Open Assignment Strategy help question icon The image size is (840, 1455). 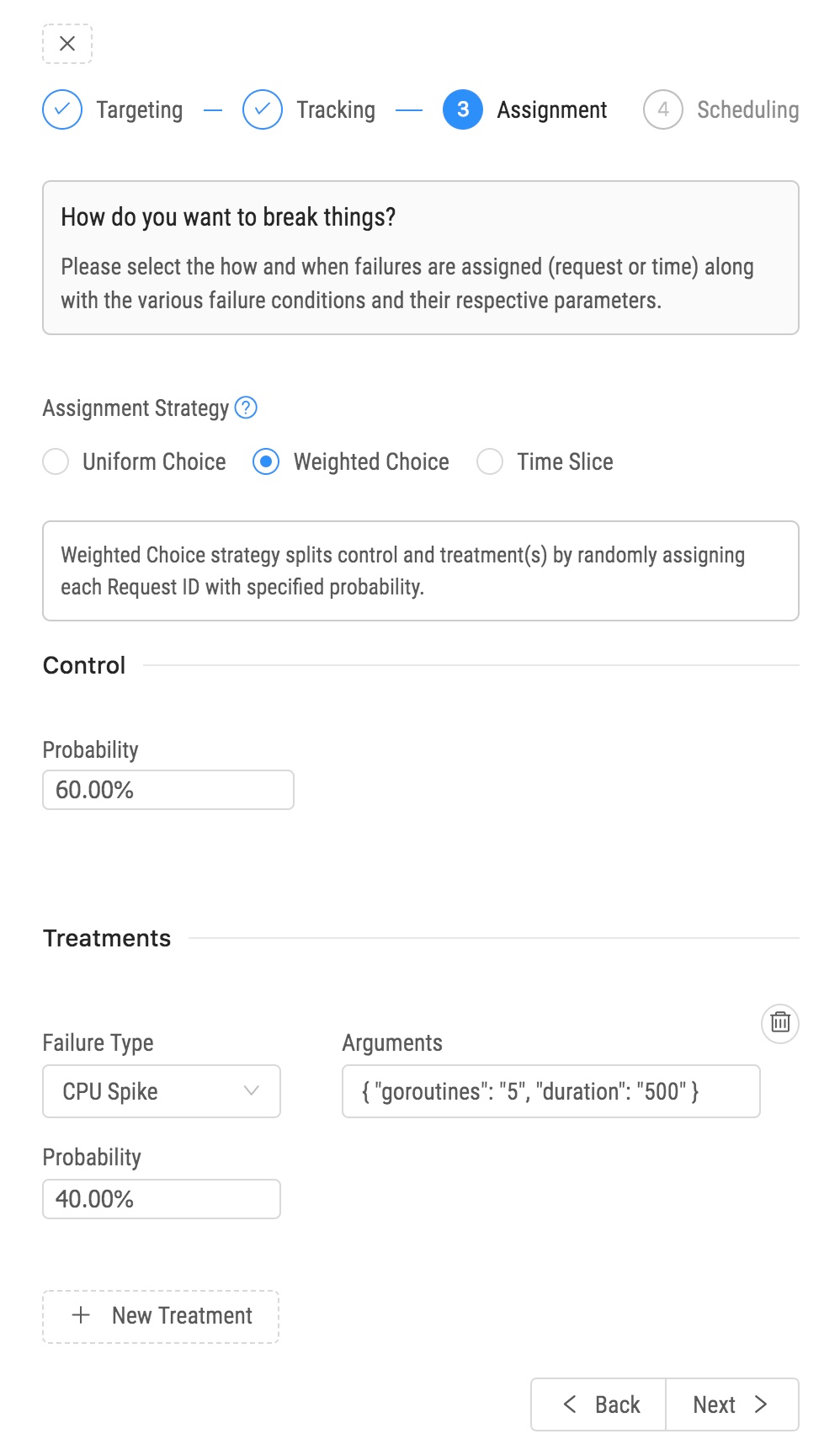click(x=246, y=408)
